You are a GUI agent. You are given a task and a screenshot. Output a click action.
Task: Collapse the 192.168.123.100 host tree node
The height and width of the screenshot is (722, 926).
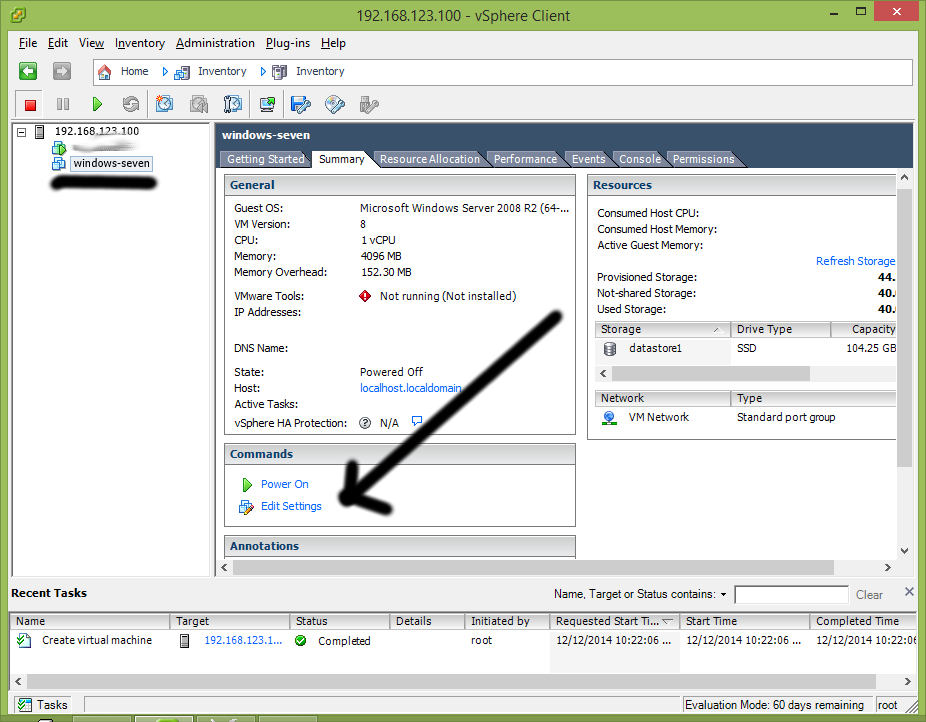(x=22, y=132)
